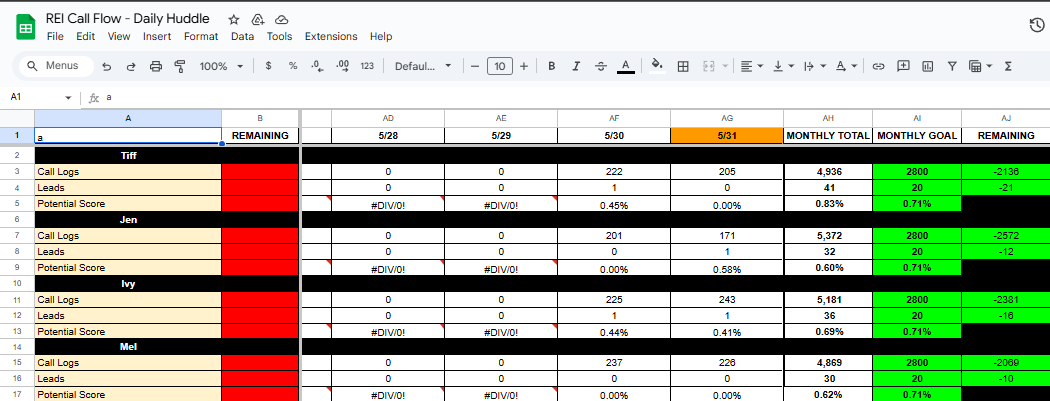
Task: Open the zoom 100% dropdown
Action: [222, 66]
